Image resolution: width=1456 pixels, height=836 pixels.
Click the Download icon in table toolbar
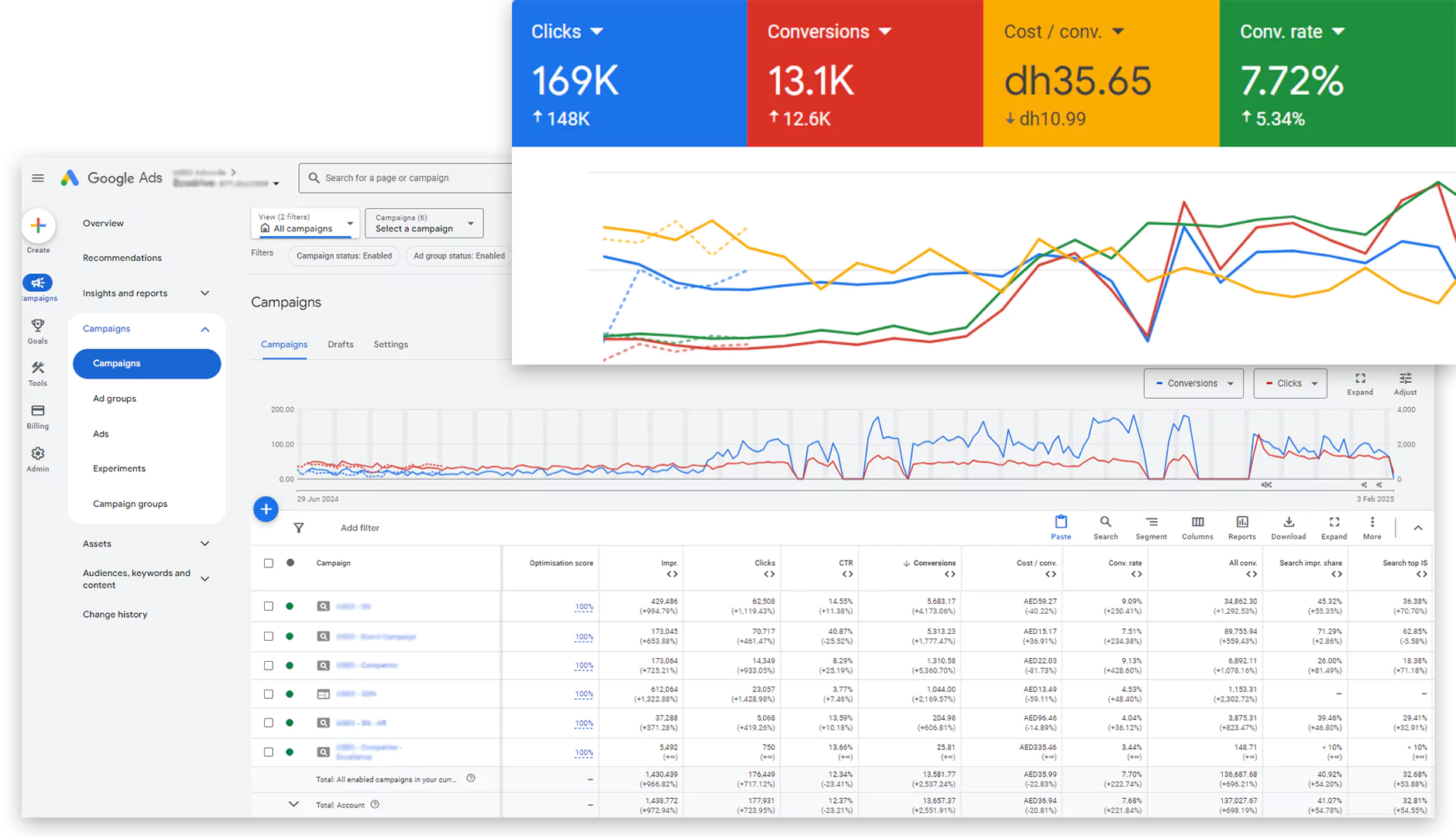[1288, 522]
